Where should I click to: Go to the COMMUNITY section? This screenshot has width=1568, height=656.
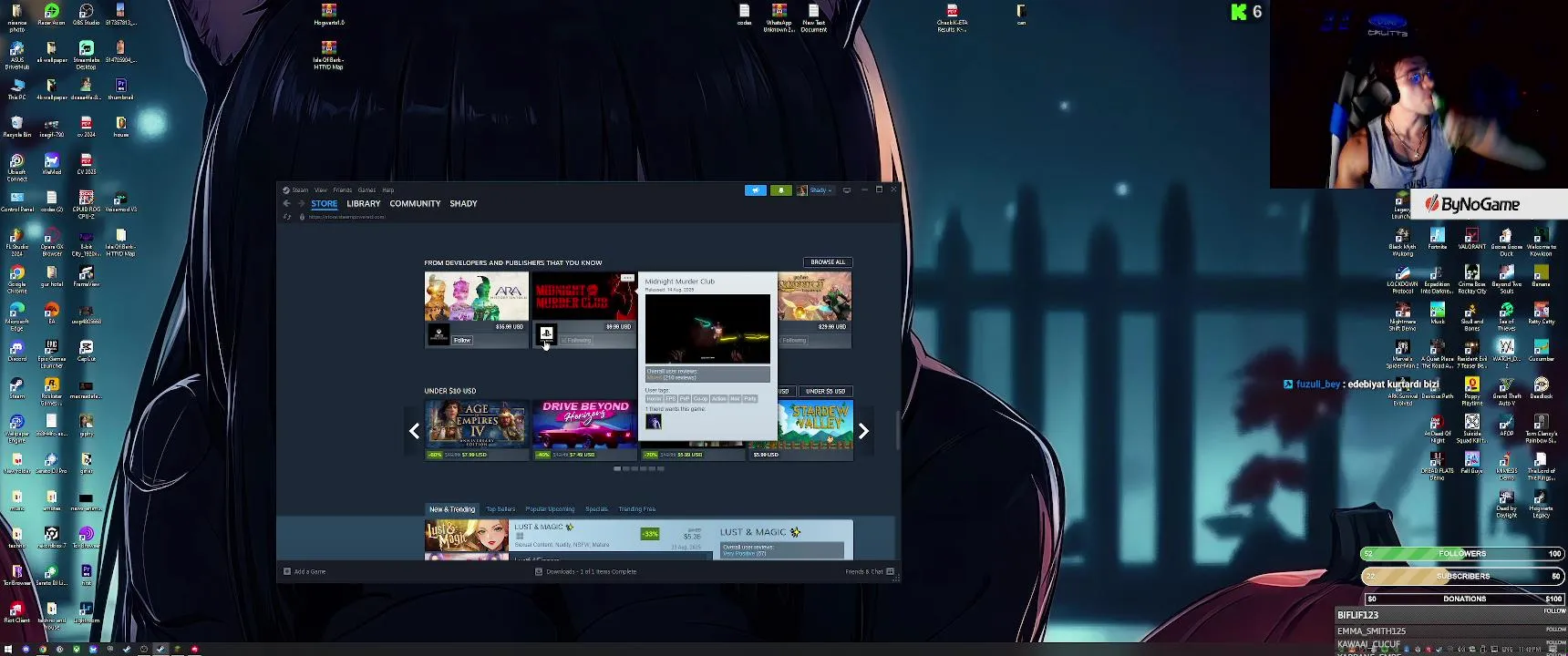point(415,204)
